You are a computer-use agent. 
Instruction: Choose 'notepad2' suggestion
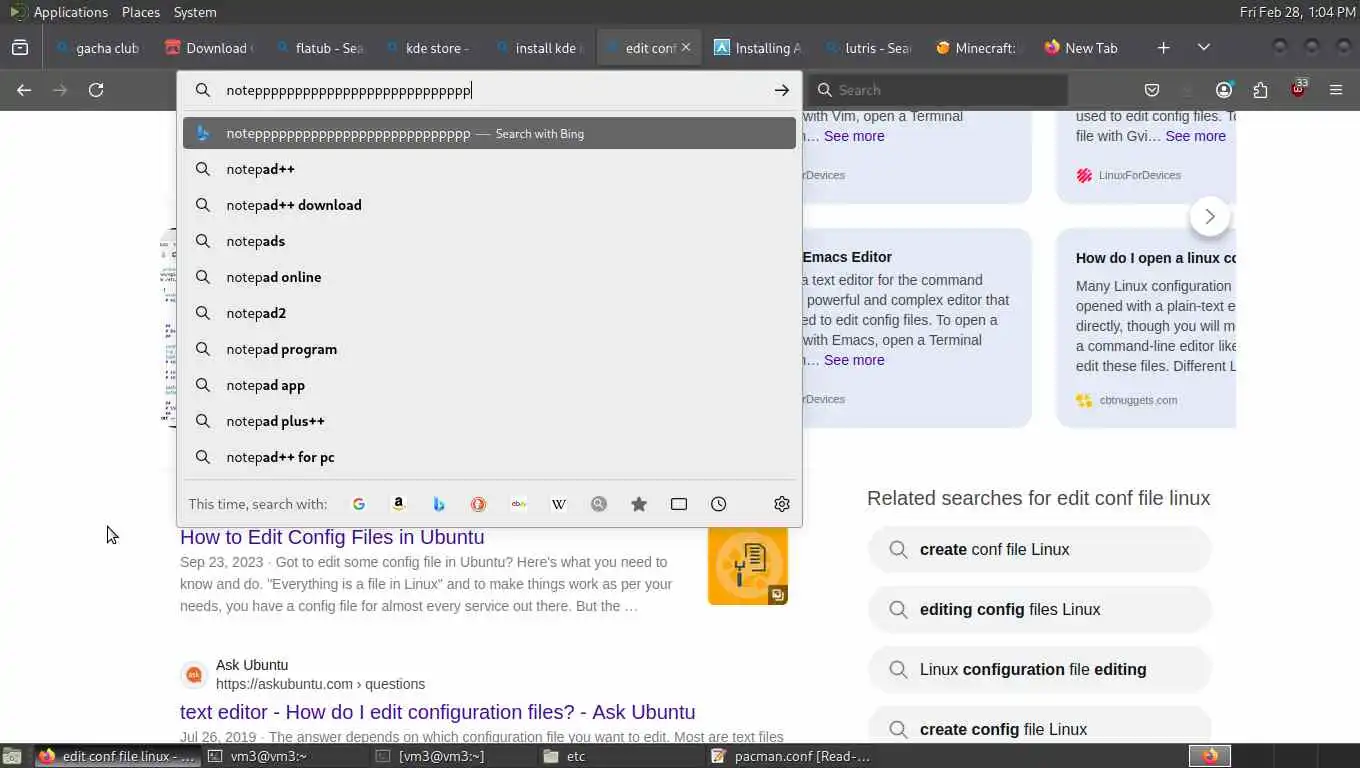click(489, 313)
